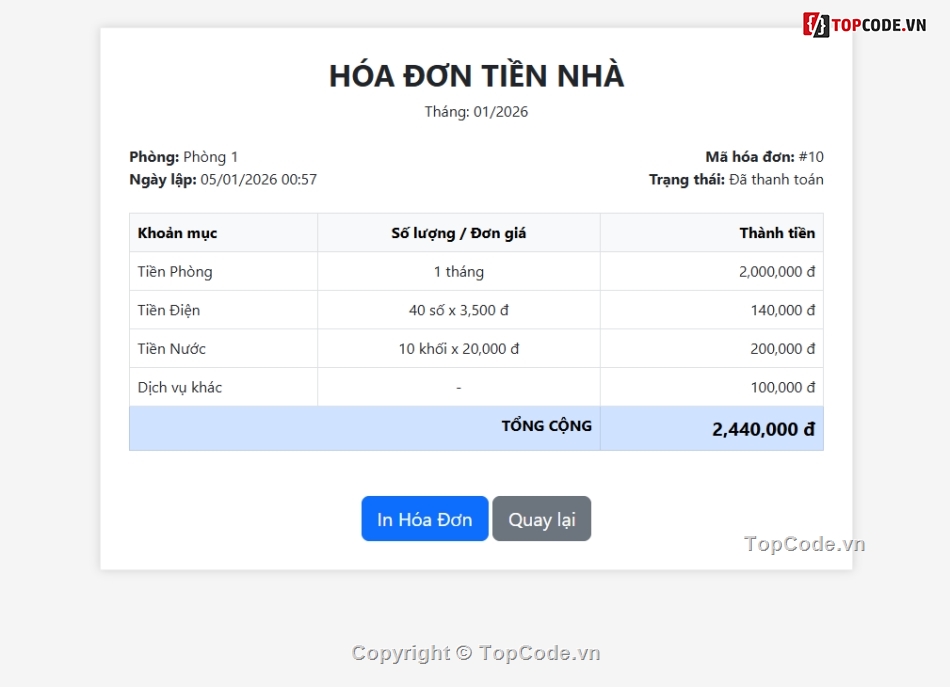Screen dimensions: 950x687
Task: Select the Tiền Phòng row label
Action: [175, 271]
